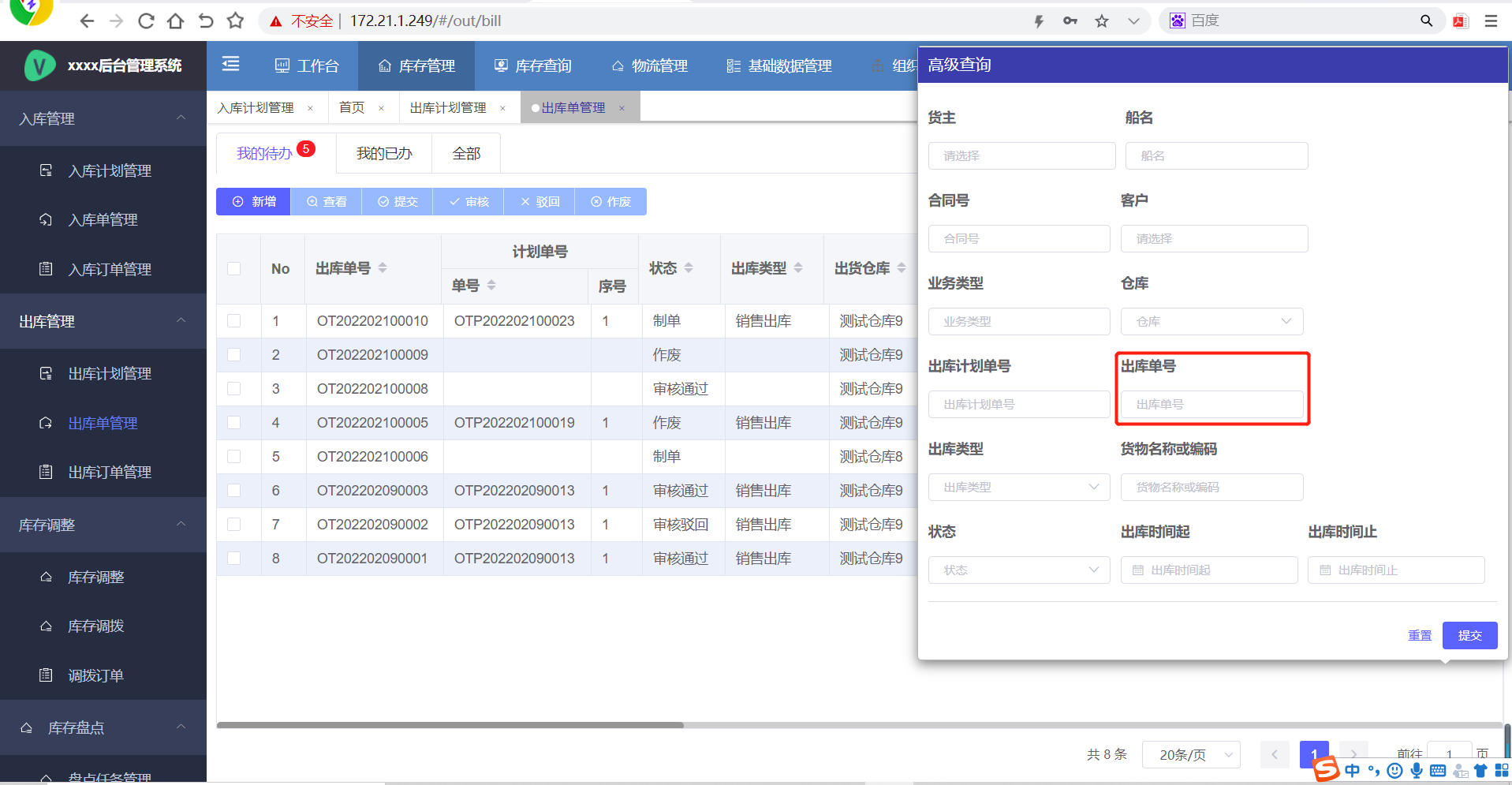Reload the page with refresh icon
This screenshot has height=785, width=1512.
point(146,21)
